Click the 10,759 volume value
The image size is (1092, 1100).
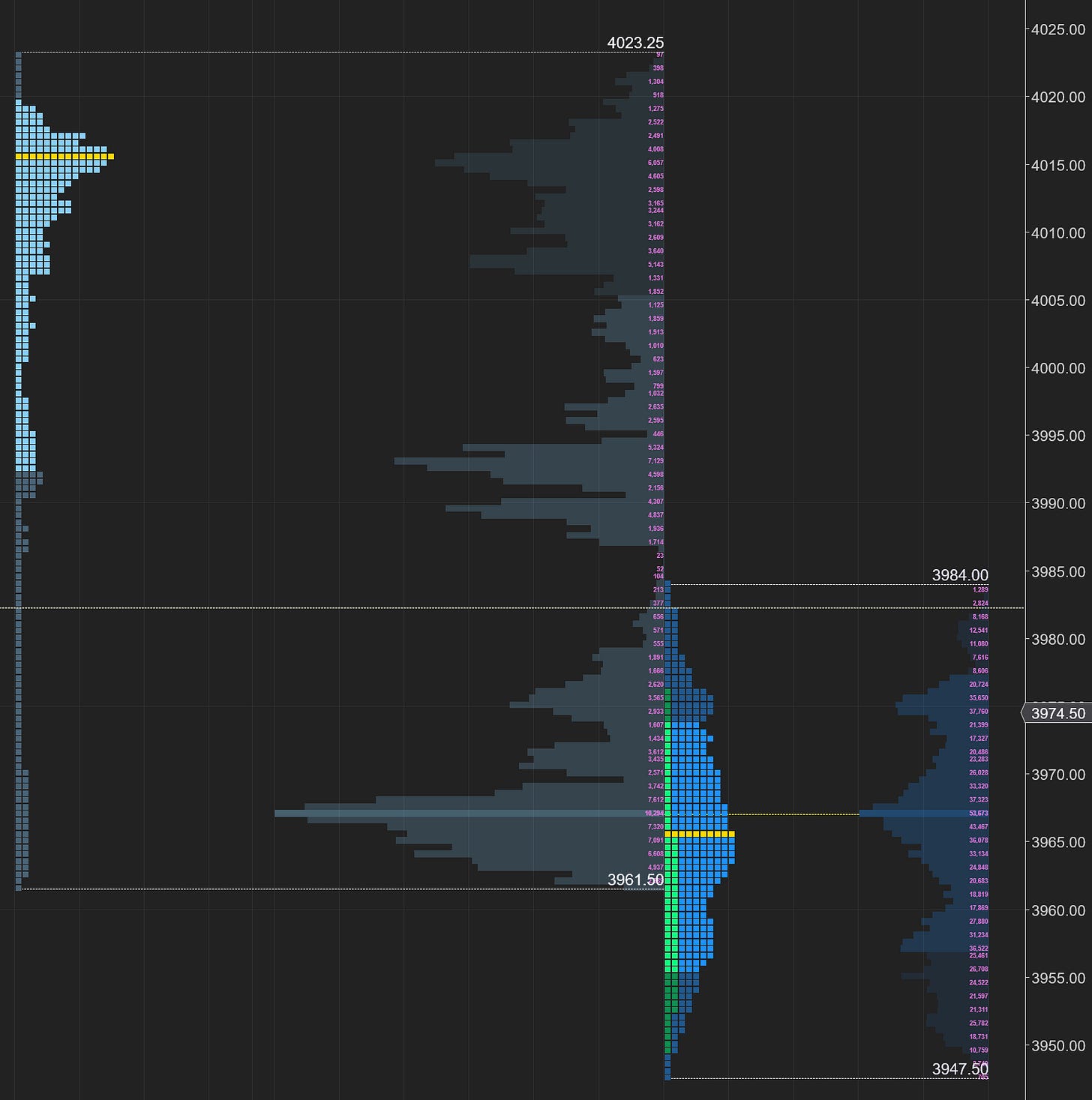coord(979,1051)
